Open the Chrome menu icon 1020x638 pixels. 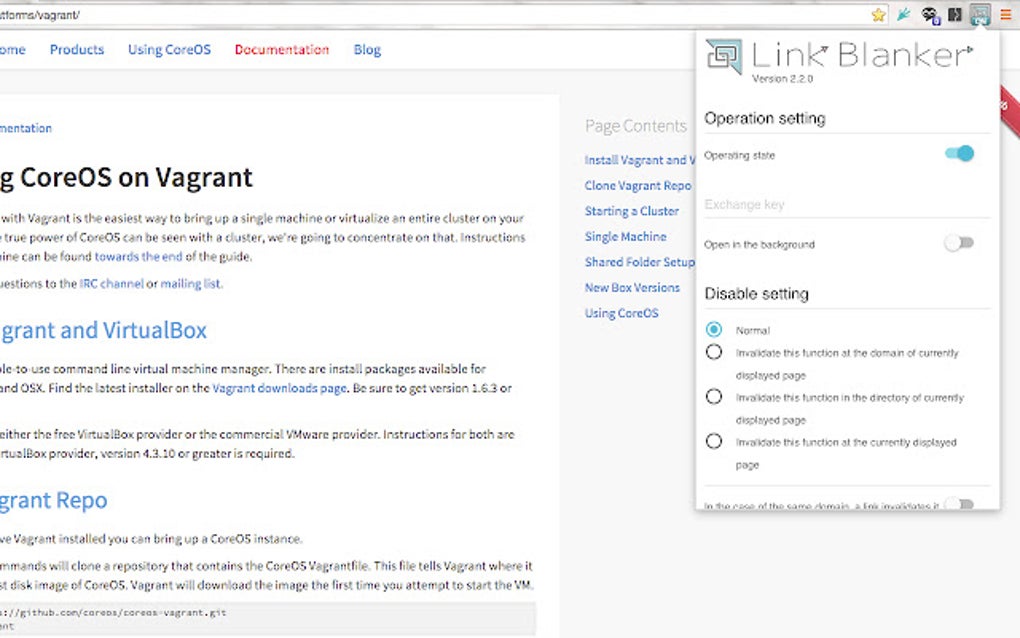click(1006, 14)
